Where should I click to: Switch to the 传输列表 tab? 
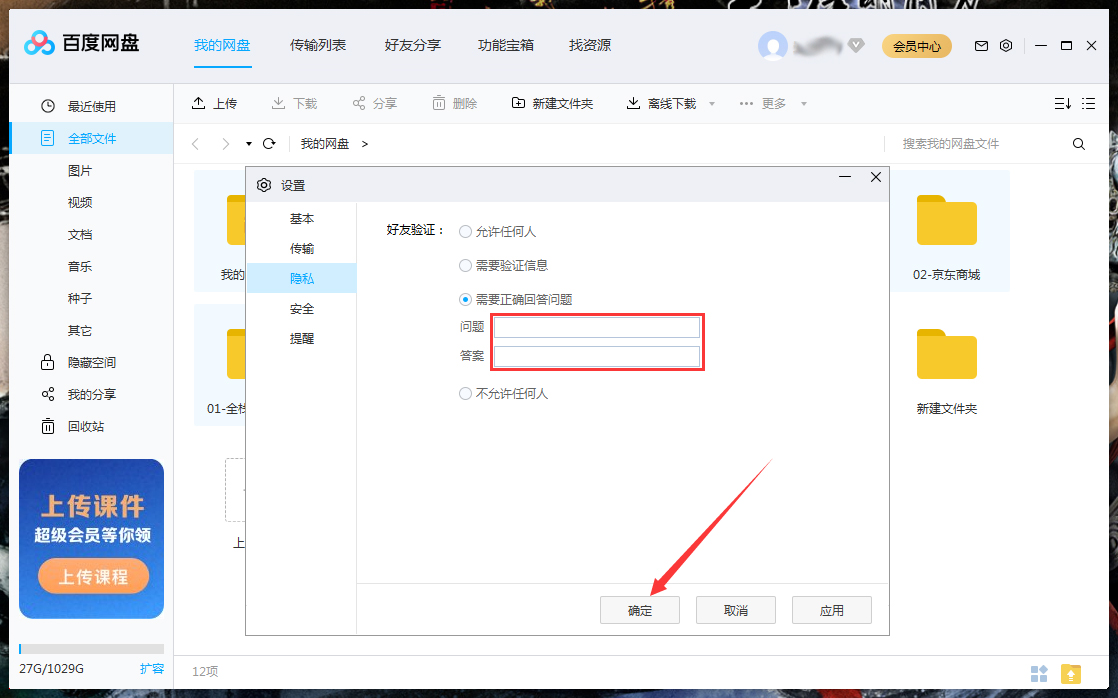coord(318,45)
